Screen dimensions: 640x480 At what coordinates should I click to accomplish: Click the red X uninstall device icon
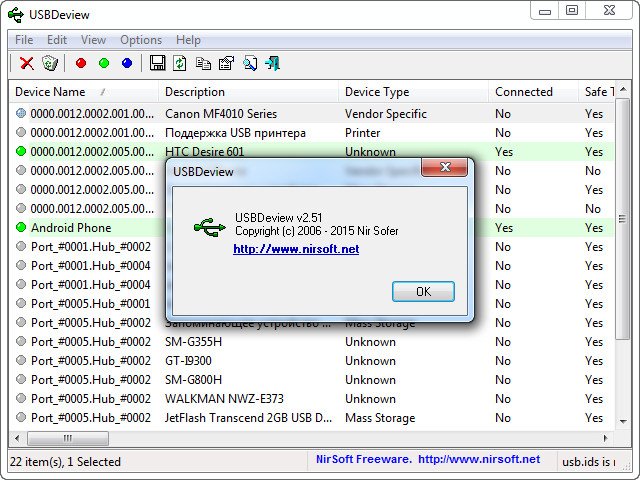[27, 63]
